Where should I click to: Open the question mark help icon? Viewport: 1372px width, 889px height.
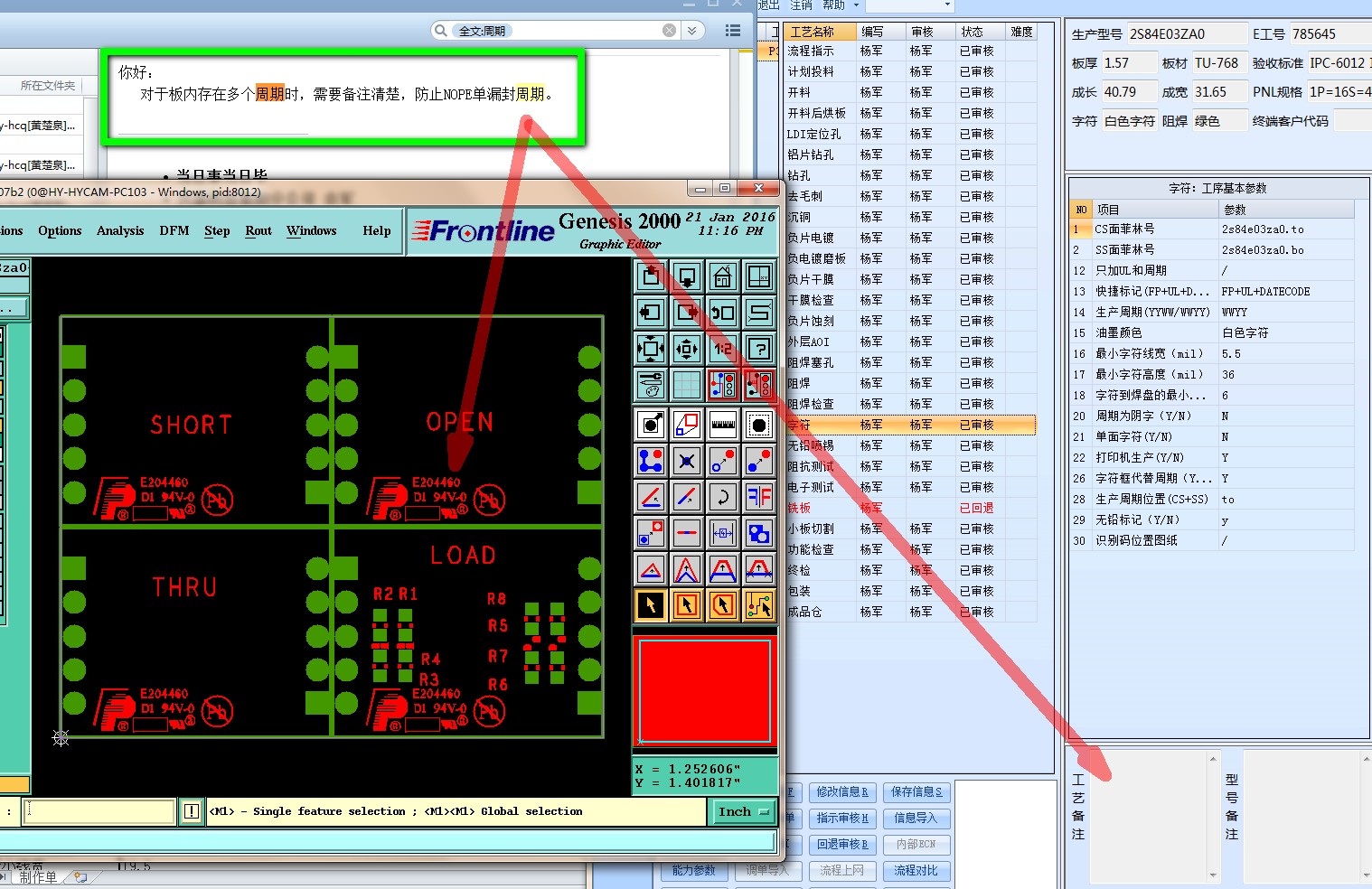pyautogui.click(x=759, y=349)
